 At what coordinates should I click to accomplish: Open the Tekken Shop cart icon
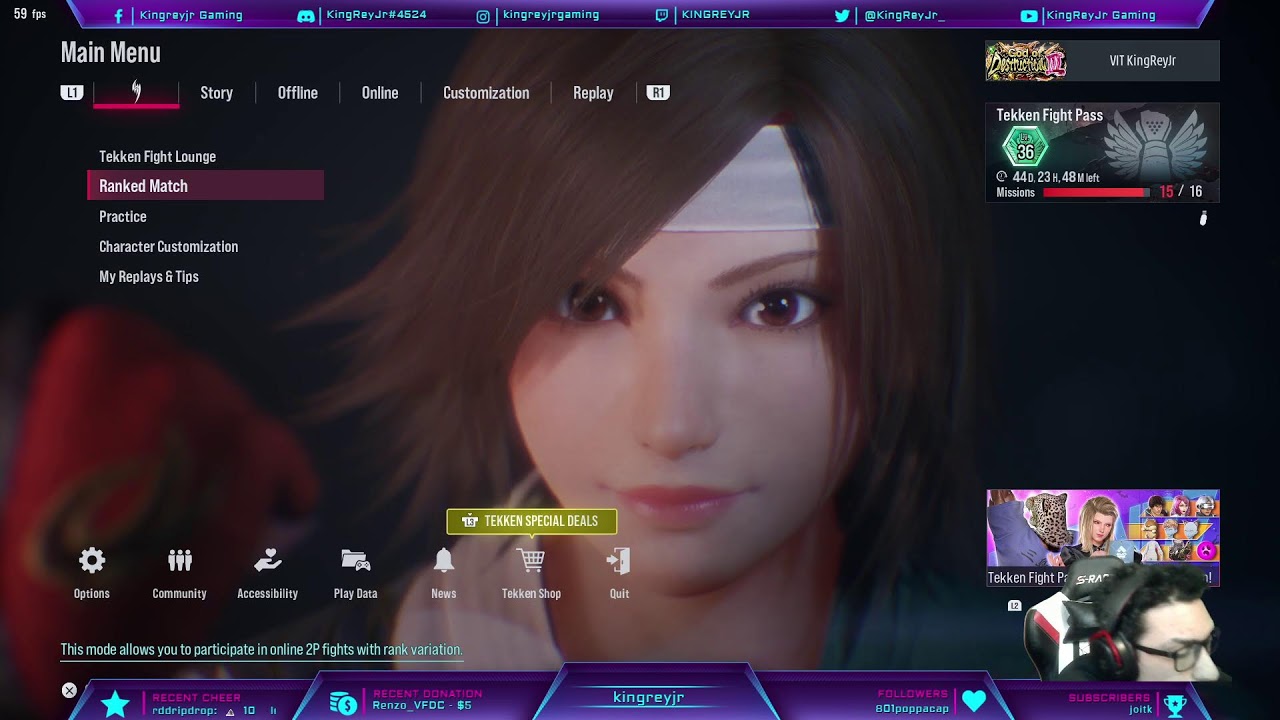[x=531, y=561]
